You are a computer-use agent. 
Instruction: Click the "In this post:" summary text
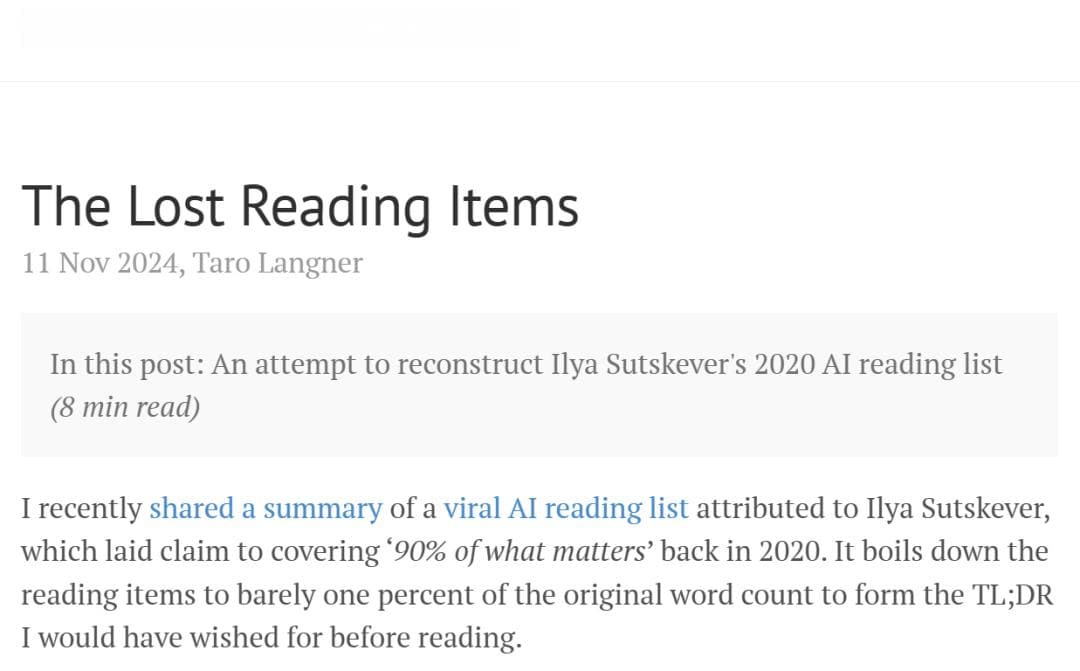tap(127, 364)
